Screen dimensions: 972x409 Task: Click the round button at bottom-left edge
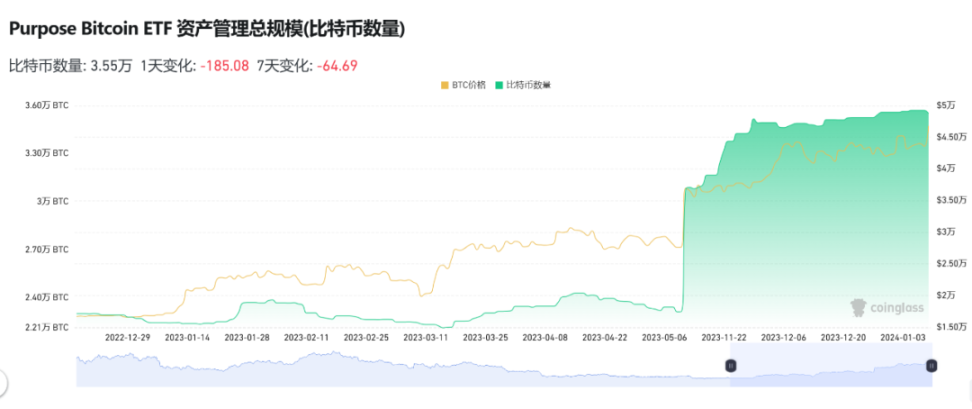pos(3,382)
